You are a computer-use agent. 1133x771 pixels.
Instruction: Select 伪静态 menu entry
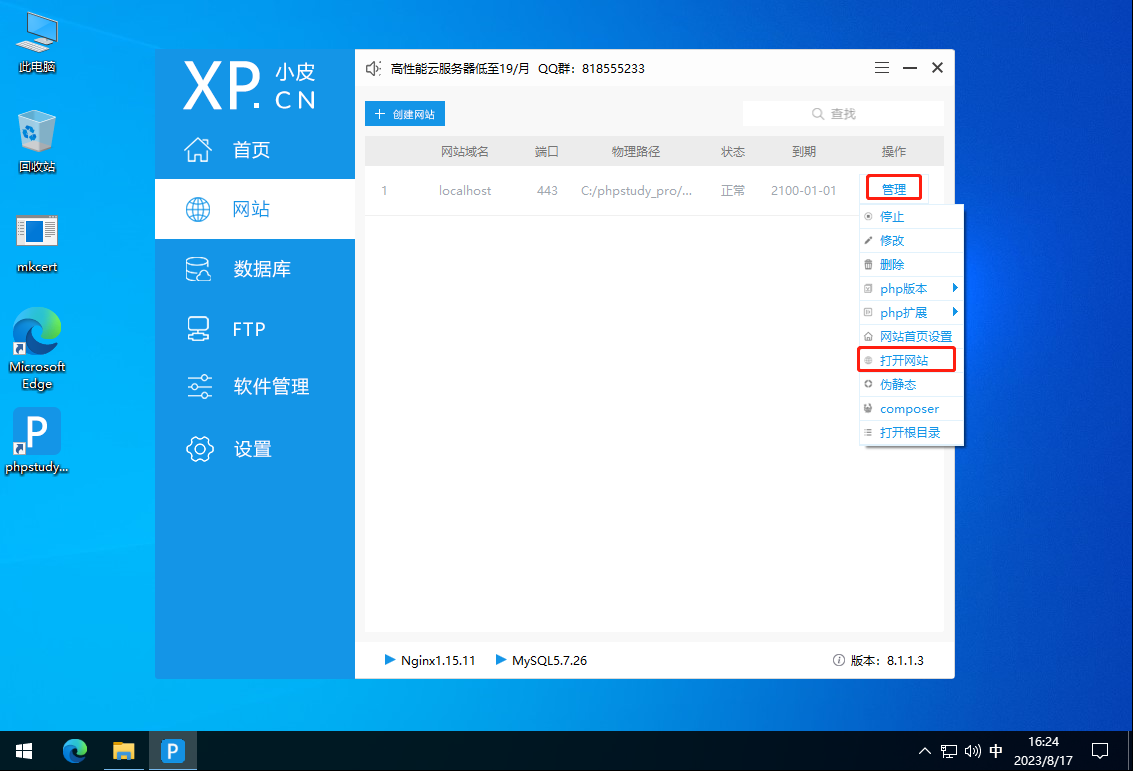911,384
